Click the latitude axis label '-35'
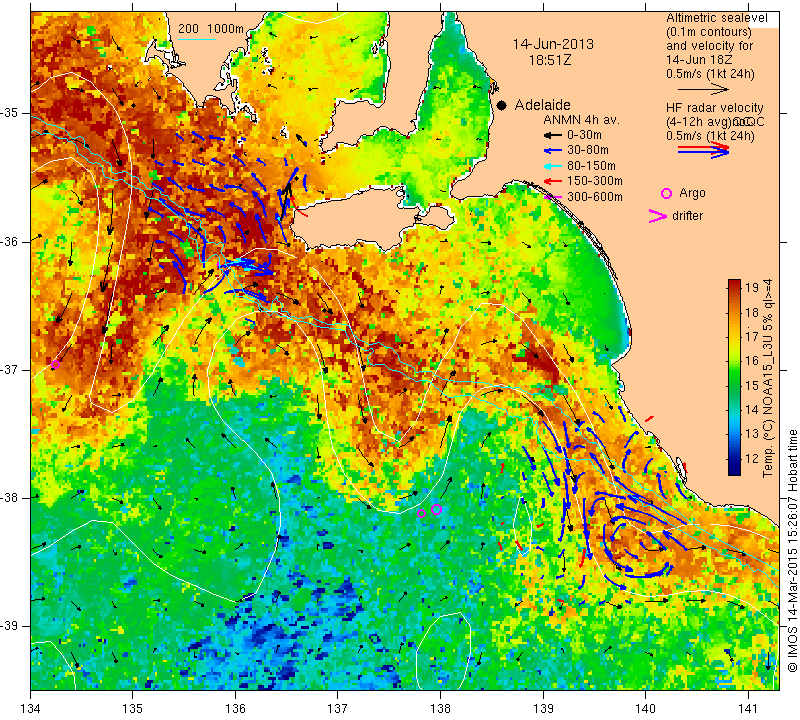This screenshot has height=720, width=800. 10,113
